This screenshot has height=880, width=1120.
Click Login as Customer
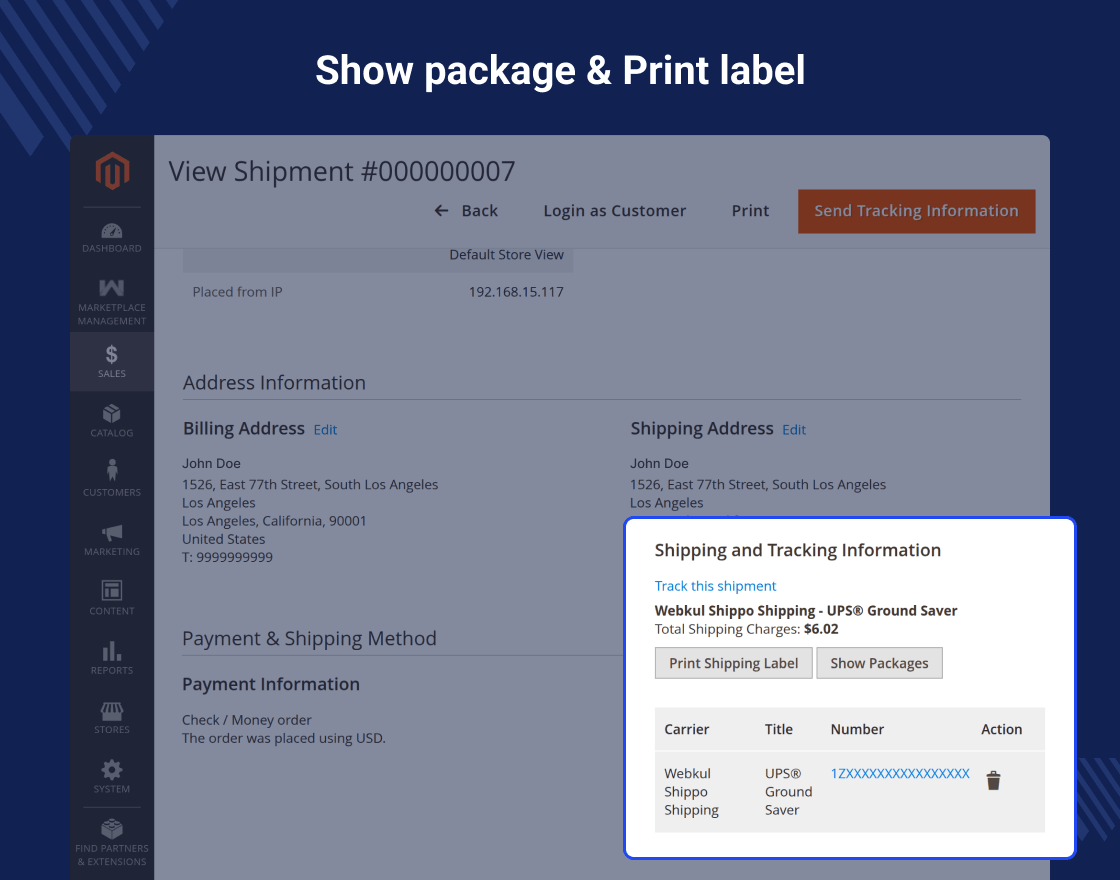click(614, 211)
